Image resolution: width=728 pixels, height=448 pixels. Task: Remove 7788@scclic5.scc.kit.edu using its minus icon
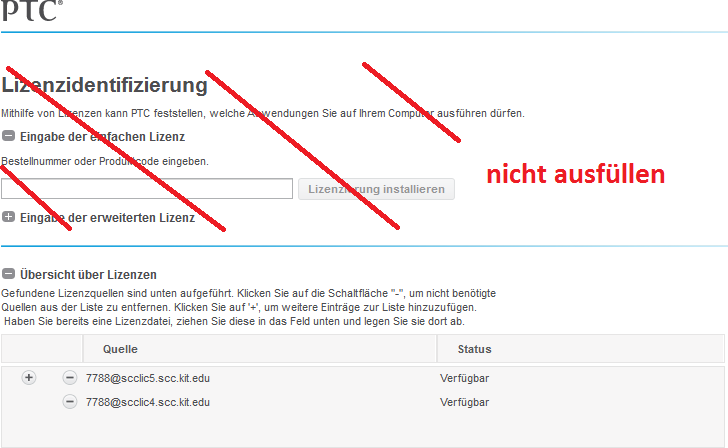pos(69,378)
